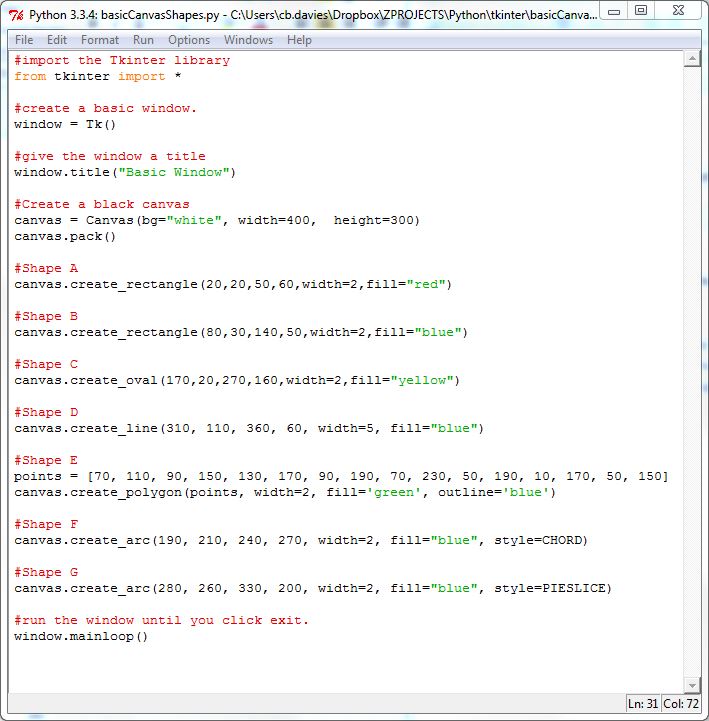Click the '#create a basic window.' comment
Screen dimensions: 709x721
(105, 109)
